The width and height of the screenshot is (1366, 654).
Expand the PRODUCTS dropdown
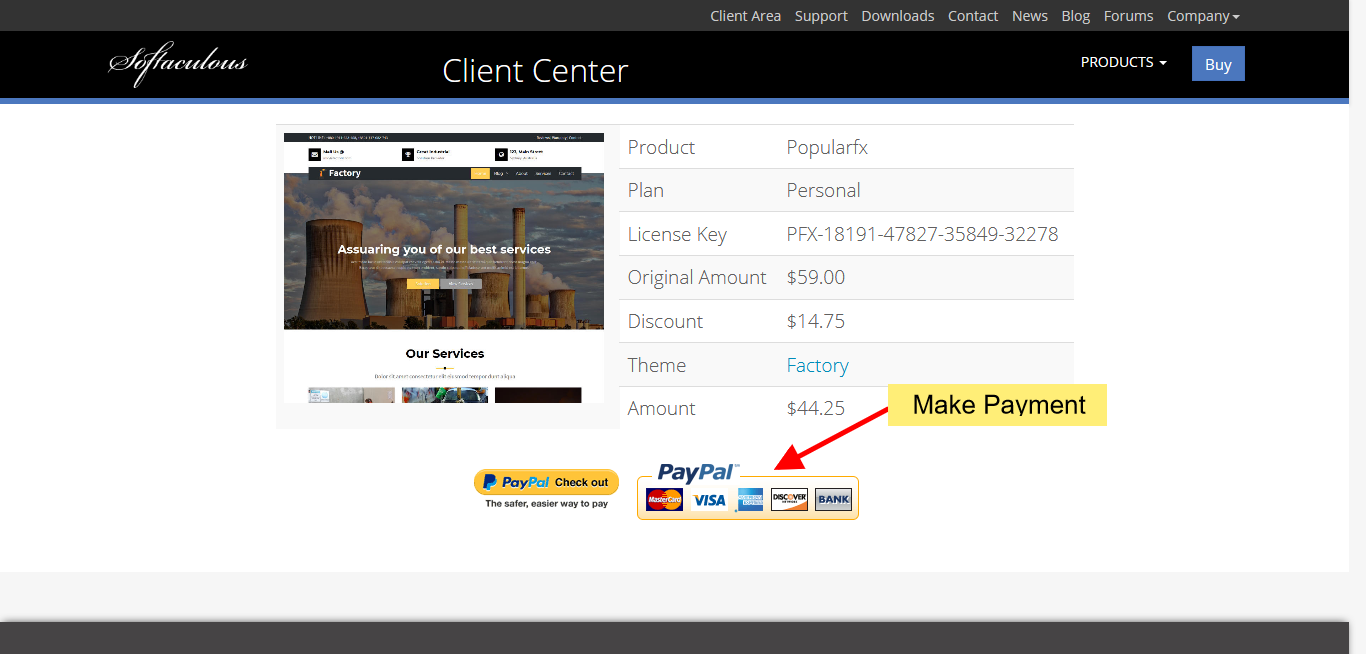point(1123,62)
